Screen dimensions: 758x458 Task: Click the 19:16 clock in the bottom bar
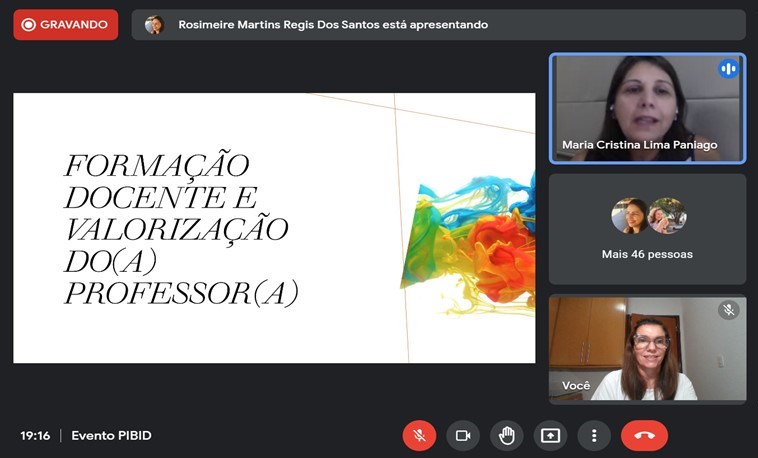point(35,436)
